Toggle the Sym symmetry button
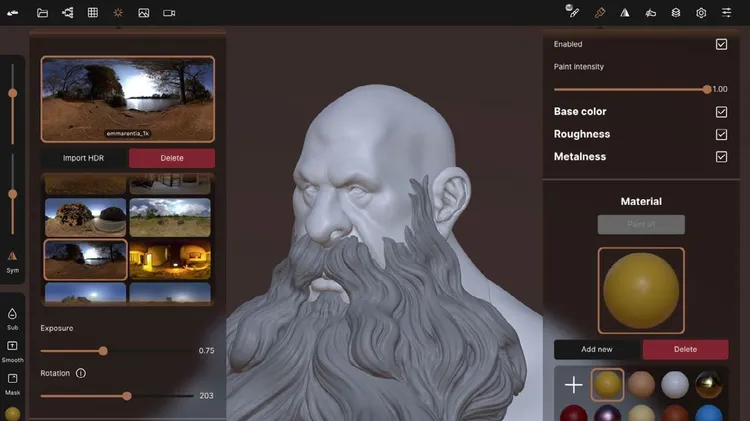The image size is (750, 421). coord(12,260)
